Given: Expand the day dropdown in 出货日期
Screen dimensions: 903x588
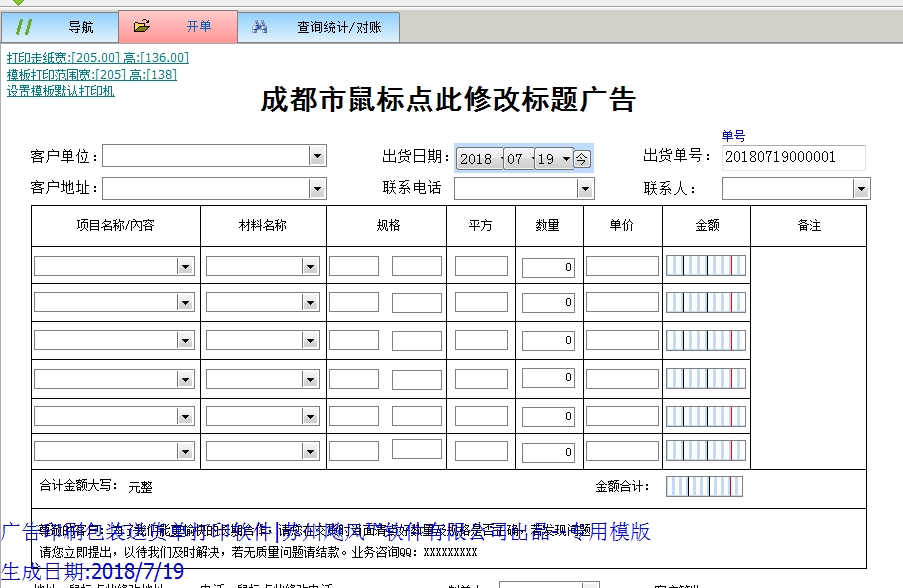Looking at the screenshot, I should point(564,157).
